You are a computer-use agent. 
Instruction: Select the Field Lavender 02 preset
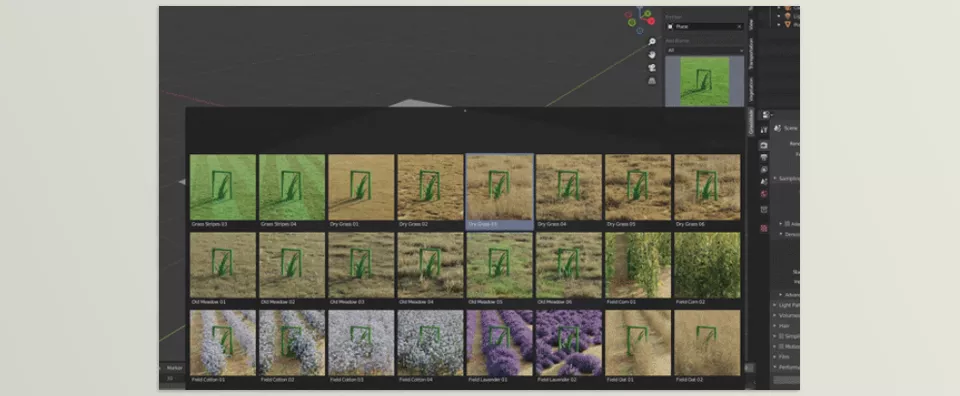[569, 343]
